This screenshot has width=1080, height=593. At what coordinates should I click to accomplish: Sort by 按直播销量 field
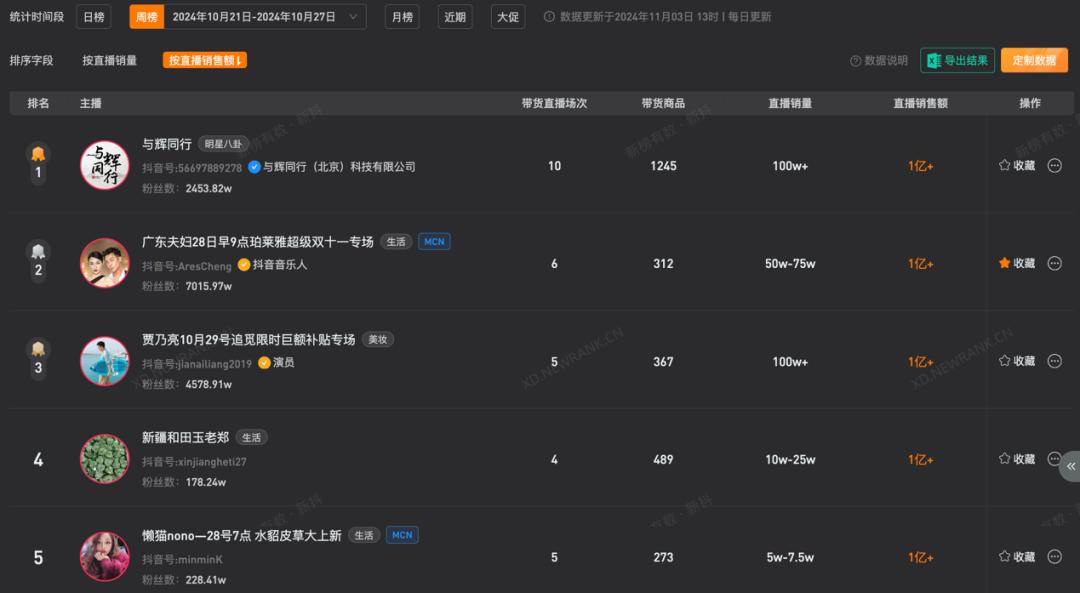point(110,60)
